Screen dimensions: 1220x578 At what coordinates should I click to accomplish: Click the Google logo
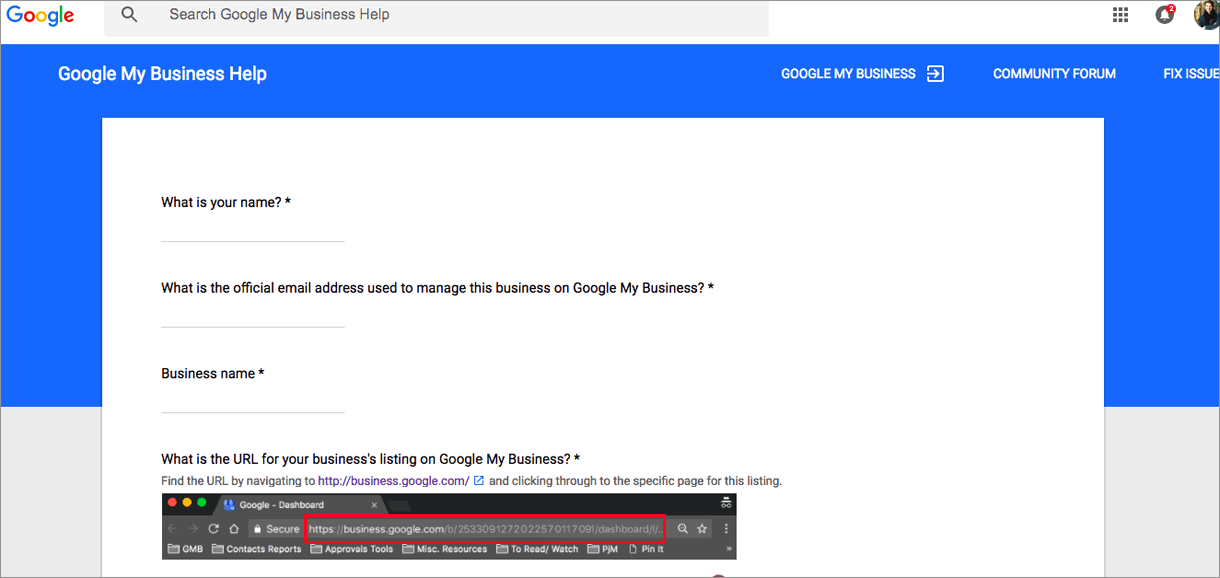click(x=40, y=15)
